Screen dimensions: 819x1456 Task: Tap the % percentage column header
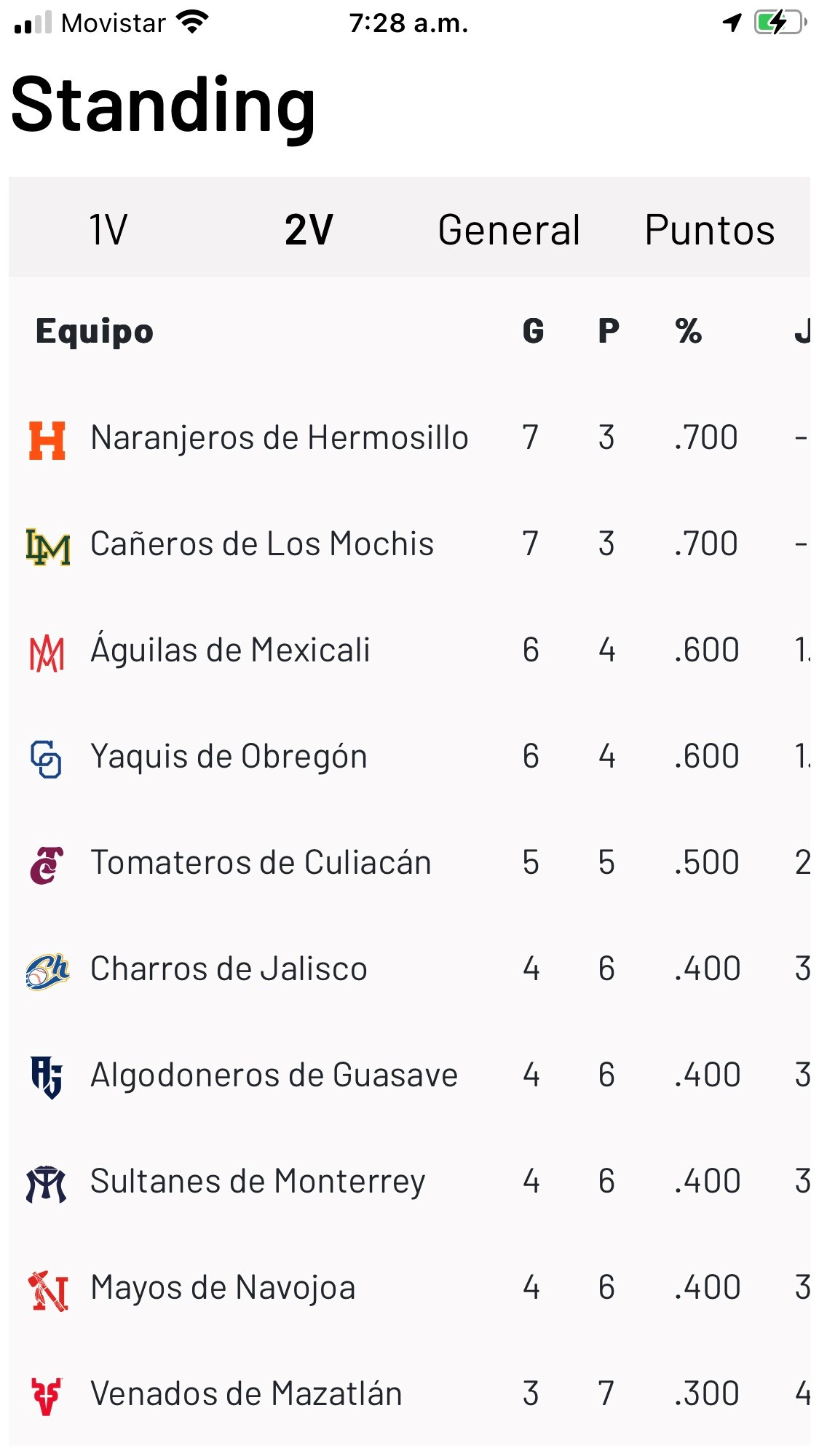coord(688,332)
